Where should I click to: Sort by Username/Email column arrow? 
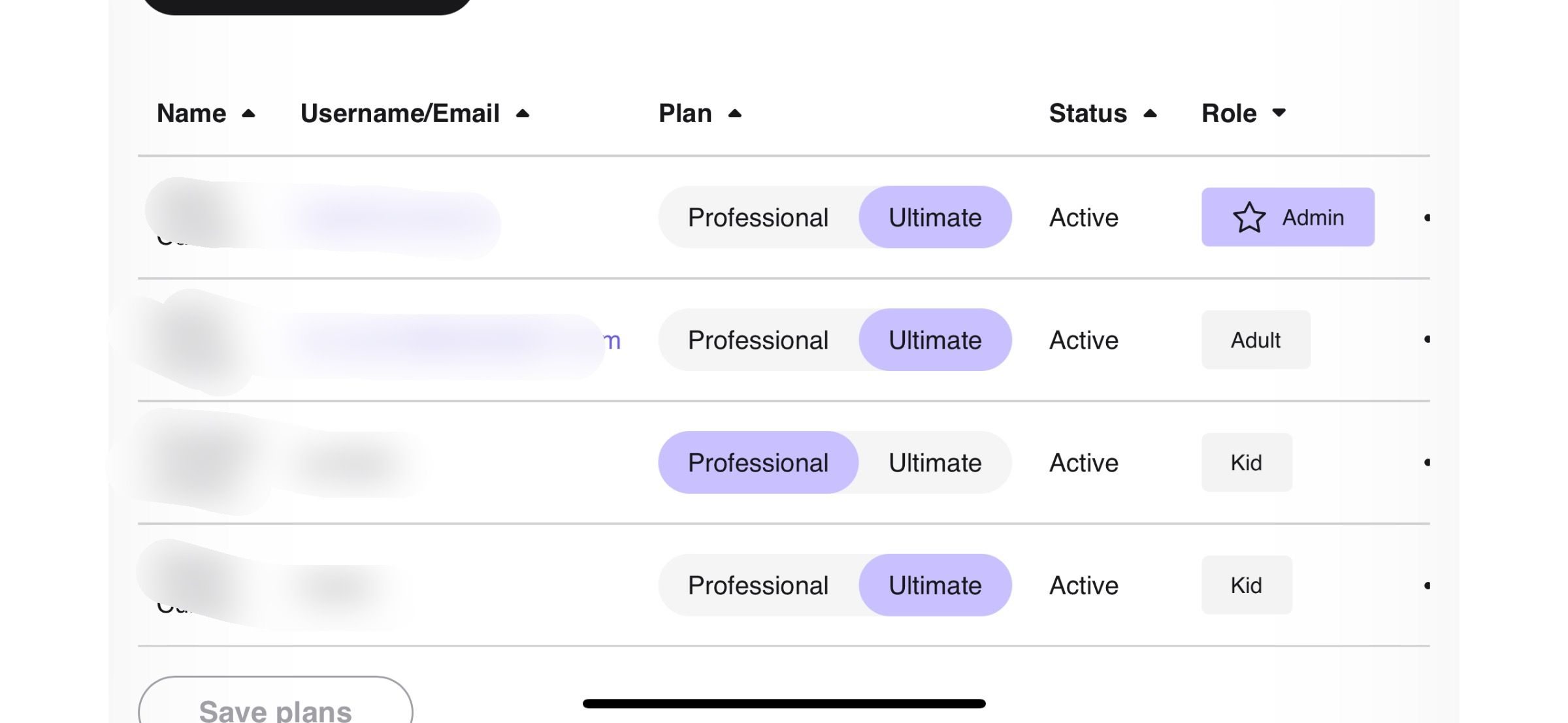click(522, 114)
